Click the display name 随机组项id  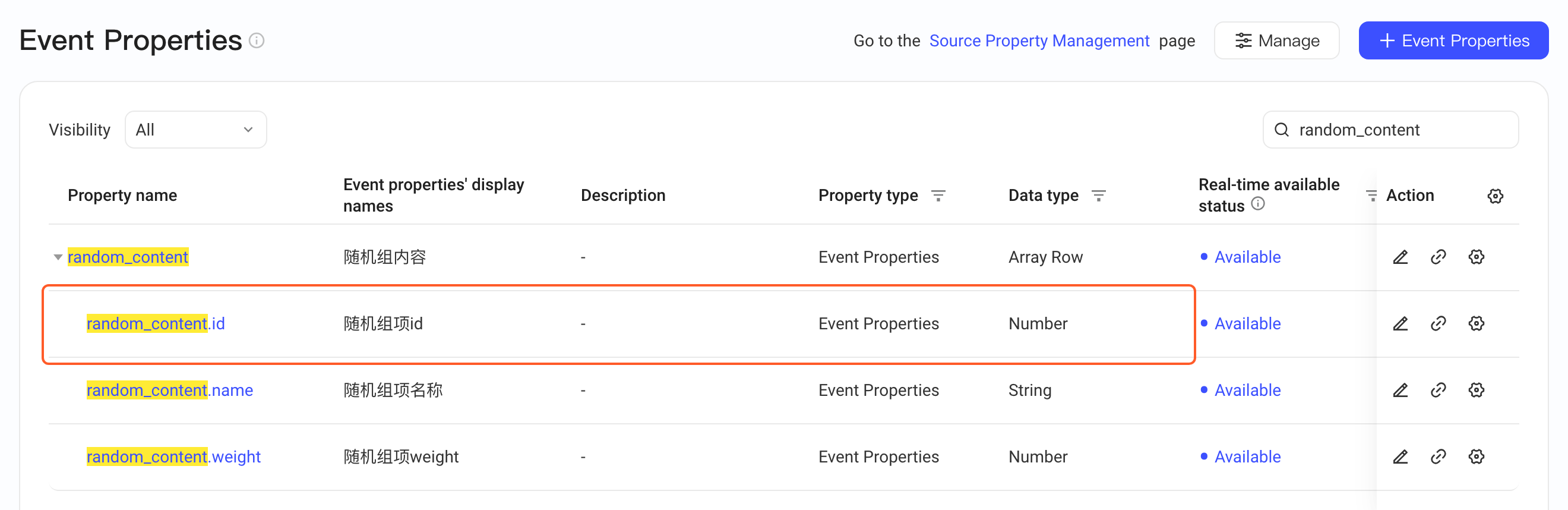[x=383, y=323]
